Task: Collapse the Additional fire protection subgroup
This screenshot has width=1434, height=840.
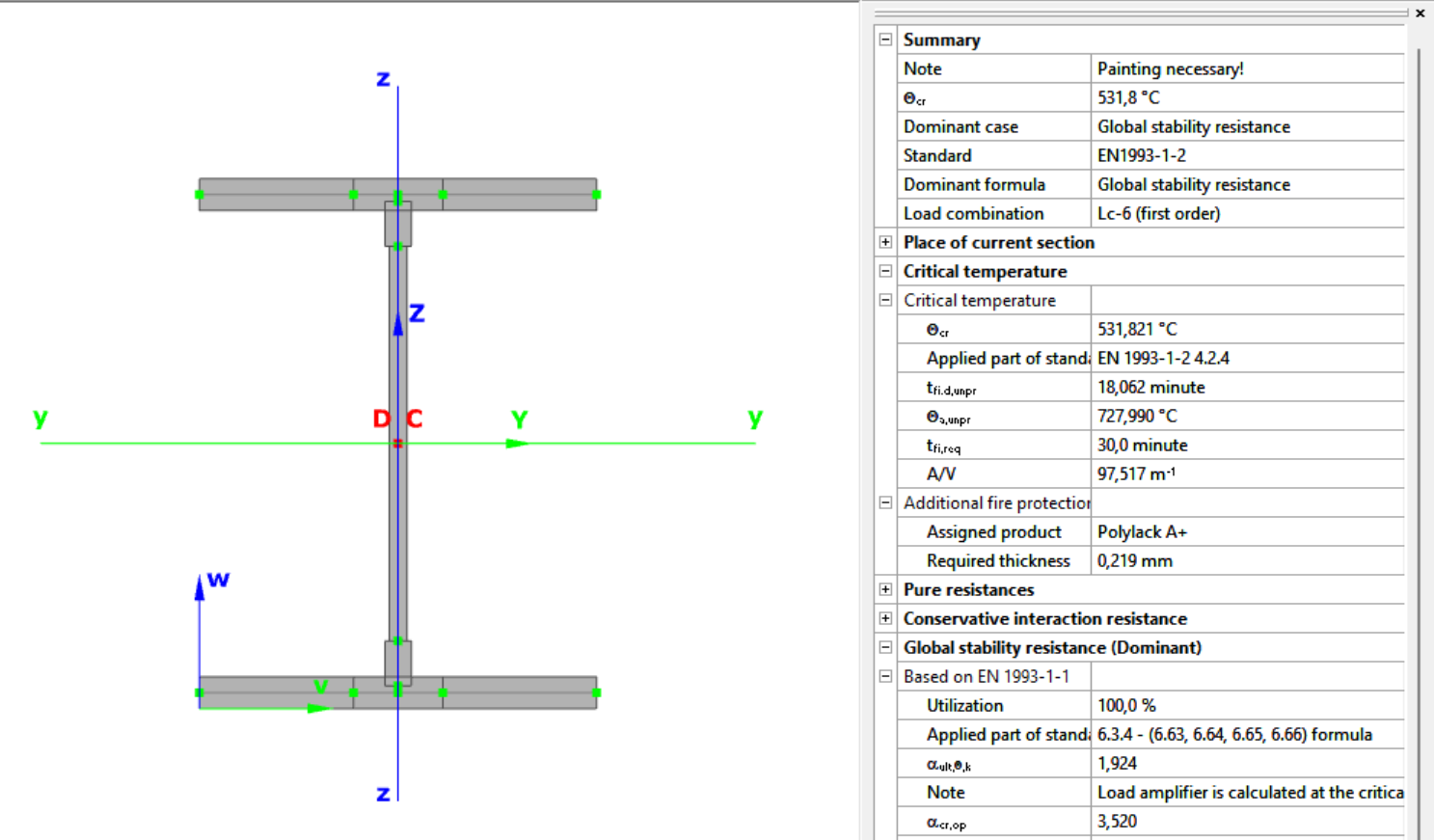Action: [x=885, y=502]
